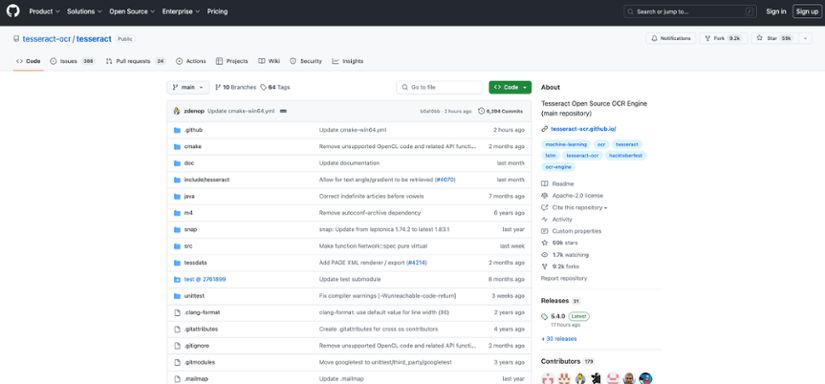
Task: Click the Go to file search field
Action: 439,87
